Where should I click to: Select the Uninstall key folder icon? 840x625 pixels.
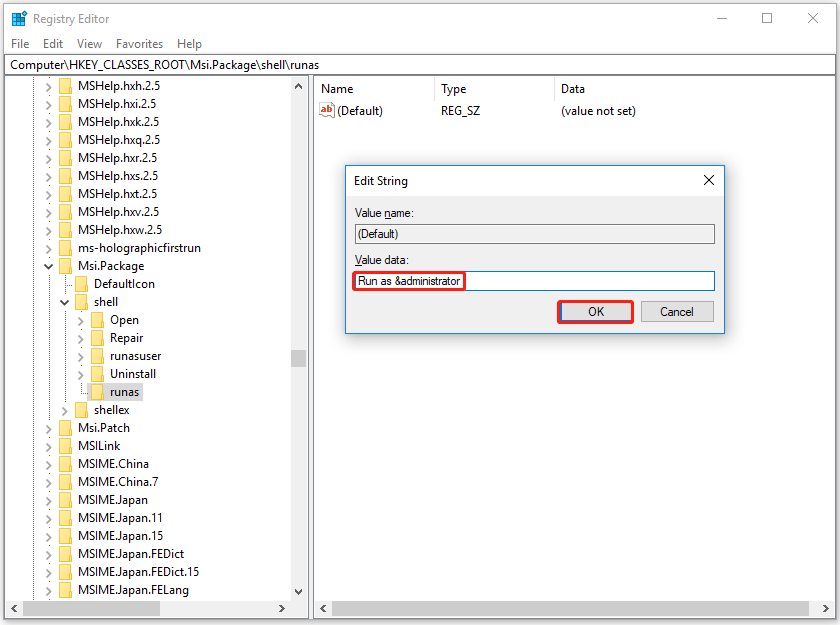pyautogui.click(x=98, y=373)
